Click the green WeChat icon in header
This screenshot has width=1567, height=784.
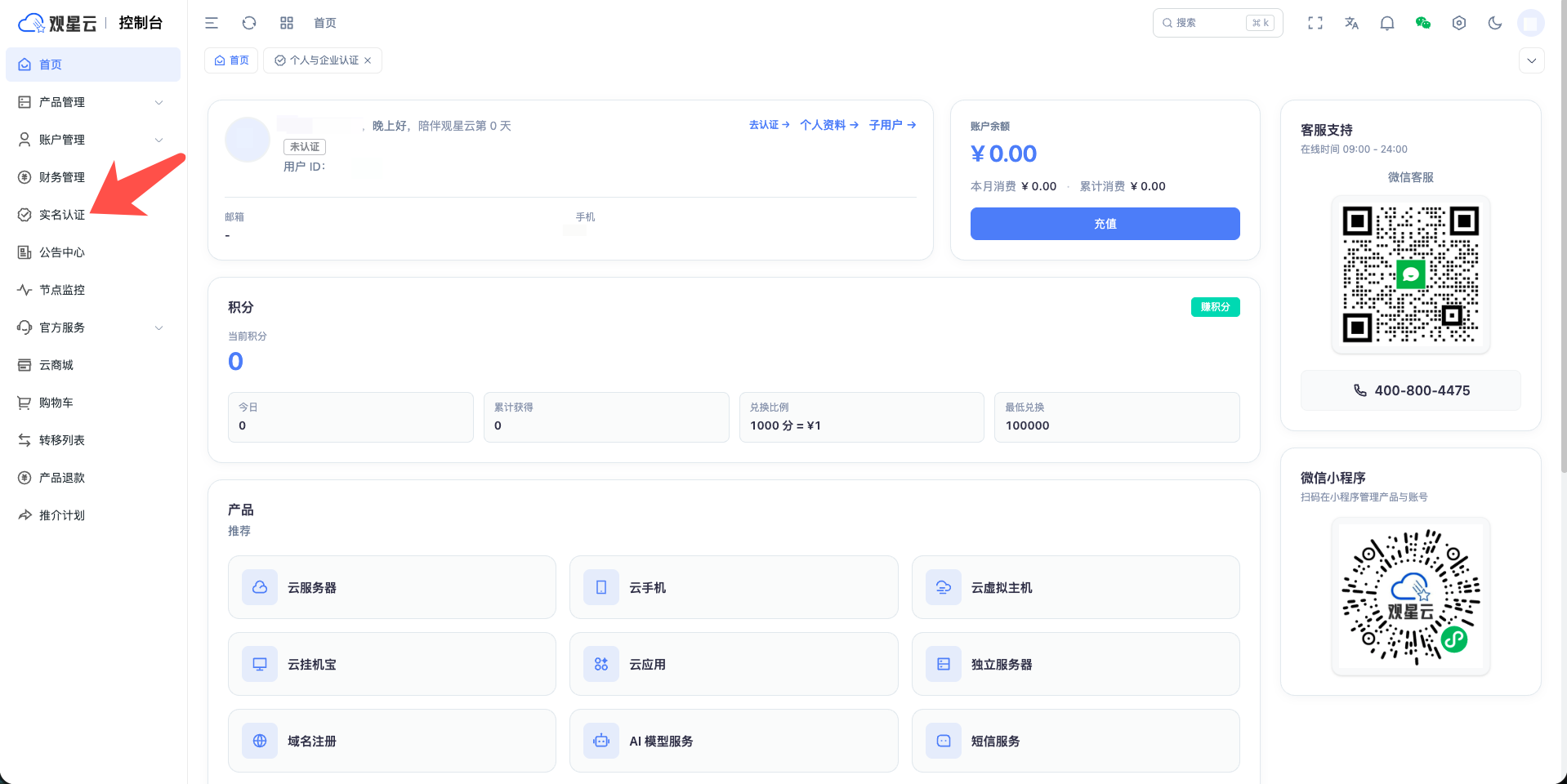tap(1423, 23)
